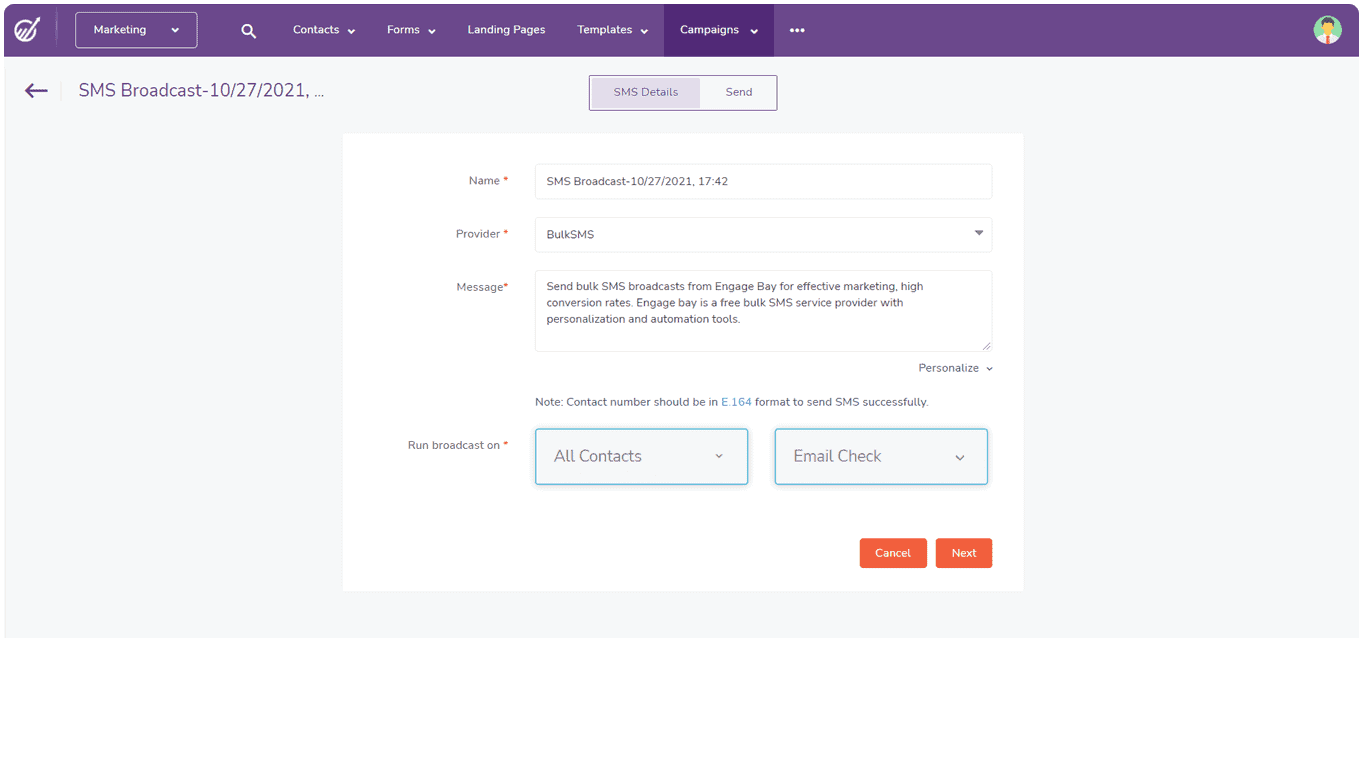This screenshot has height=768, width=1366.
Task: Go back using the arrow icon
Action: (x=36, y=90)
